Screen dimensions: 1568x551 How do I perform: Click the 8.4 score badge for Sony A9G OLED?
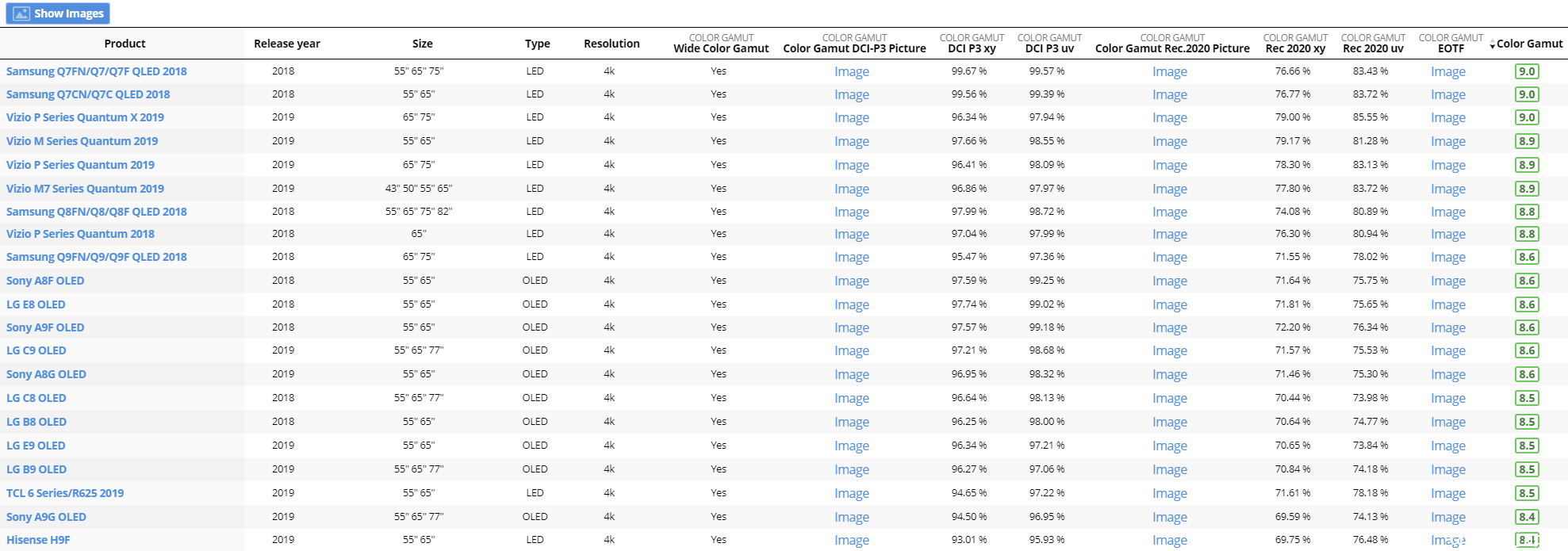pos(1527,517)
